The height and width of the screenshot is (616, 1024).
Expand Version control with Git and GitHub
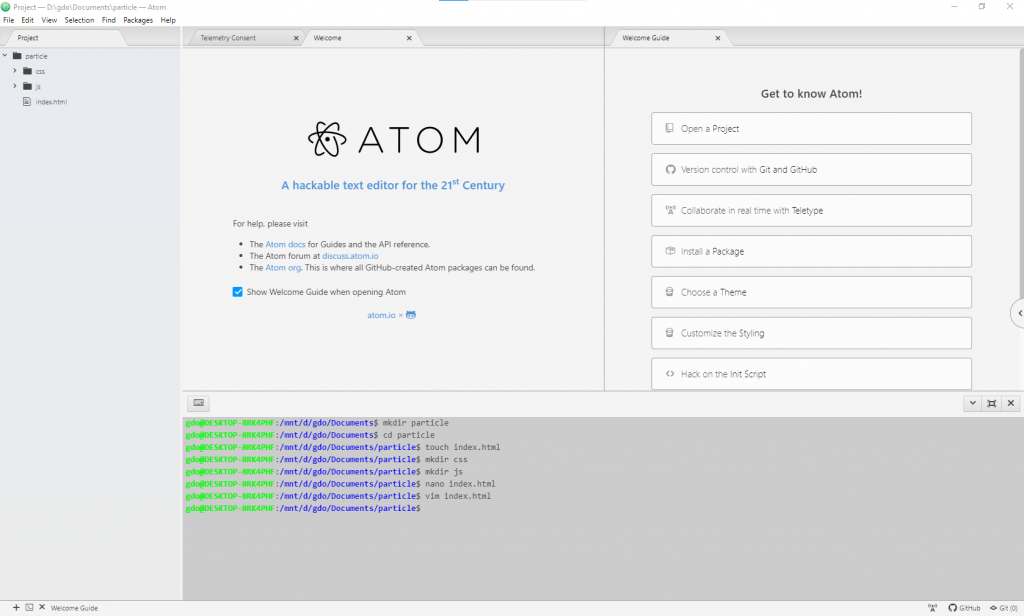pos(811,170)
